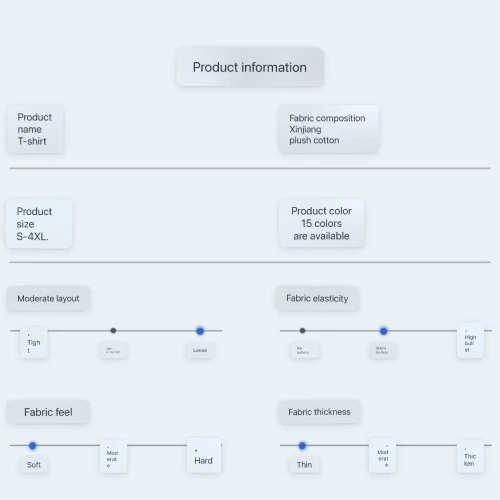This screenshot has height=500, width=500.
Task: Click the Moderate layout label
Action: pyautogui.click(x=48, y=298)
